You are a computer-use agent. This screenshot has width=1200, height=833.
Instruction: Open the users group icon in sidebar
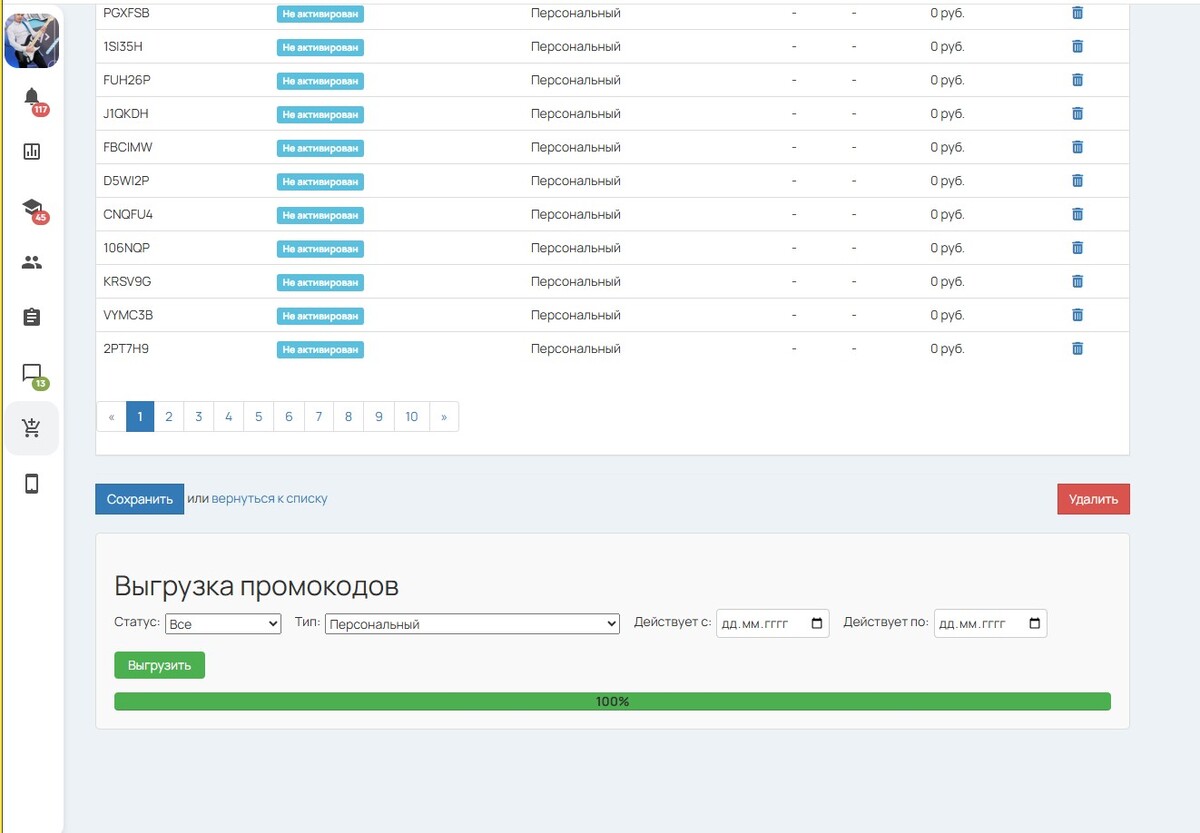(x=32, y=263)
